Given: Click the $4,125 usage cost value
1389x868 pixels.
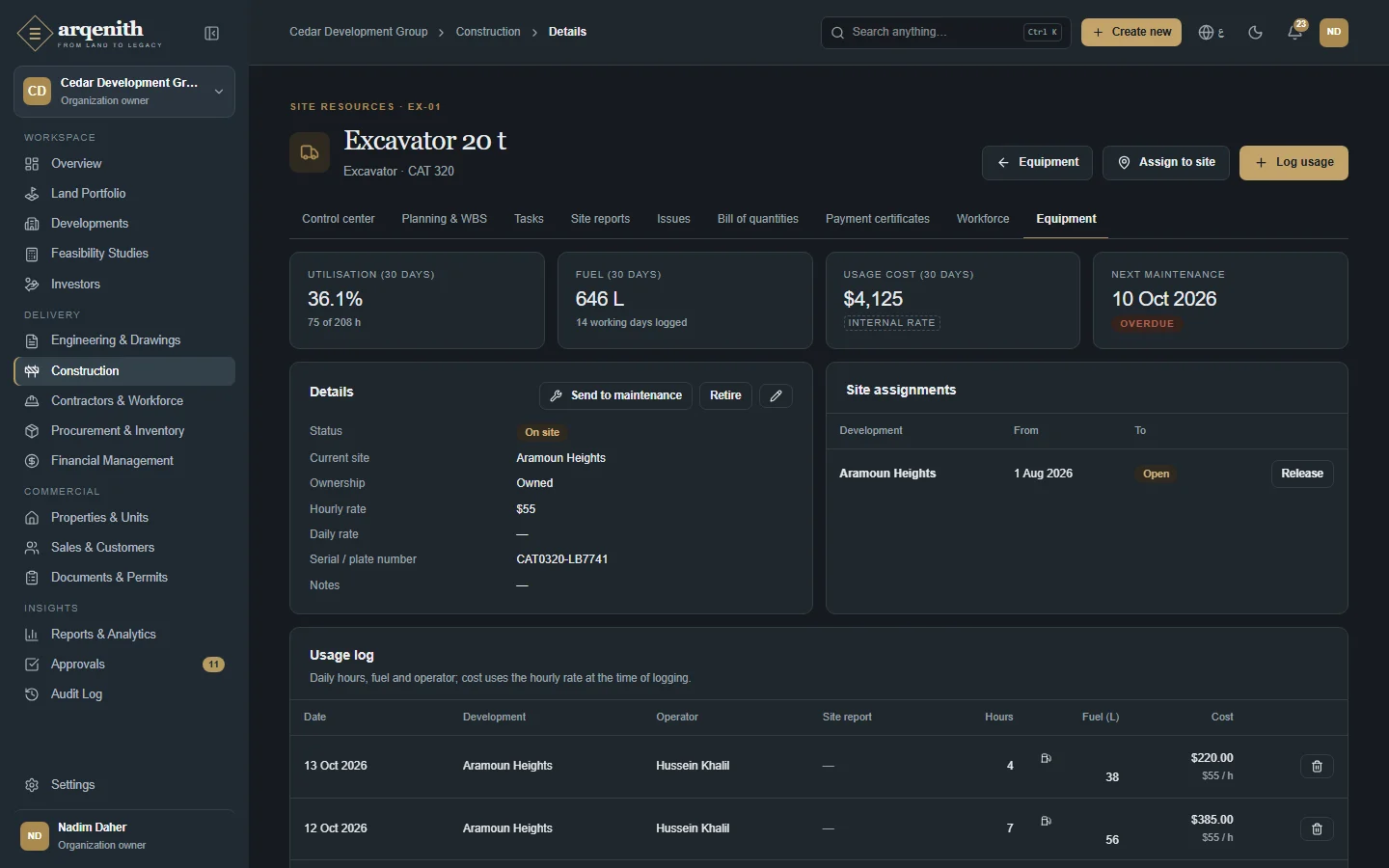Looking at the screenshot, I should [x=873, y=299].
